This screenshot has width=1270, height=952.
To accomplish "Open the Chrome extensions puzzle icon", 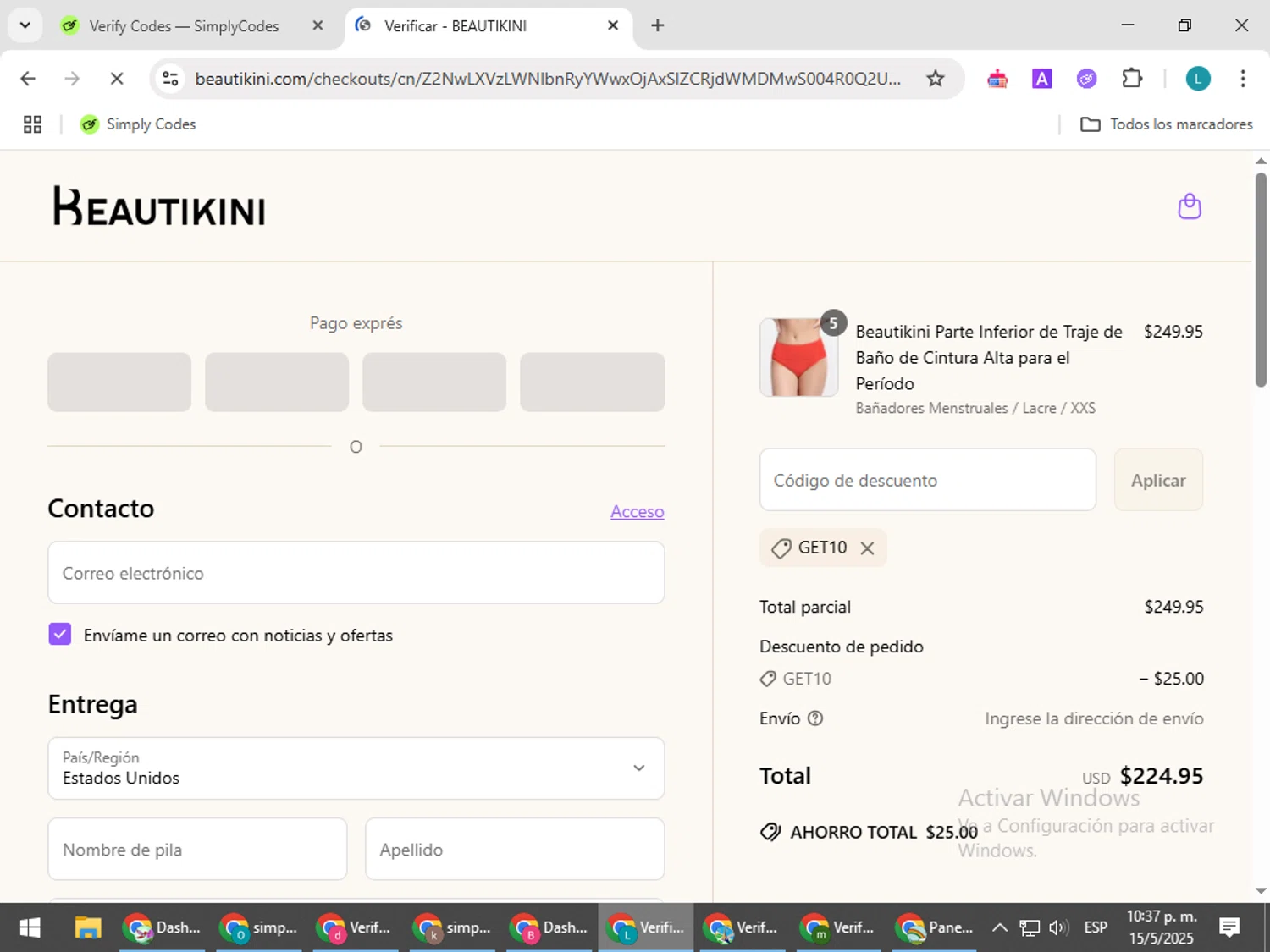I will (1132, 79).
